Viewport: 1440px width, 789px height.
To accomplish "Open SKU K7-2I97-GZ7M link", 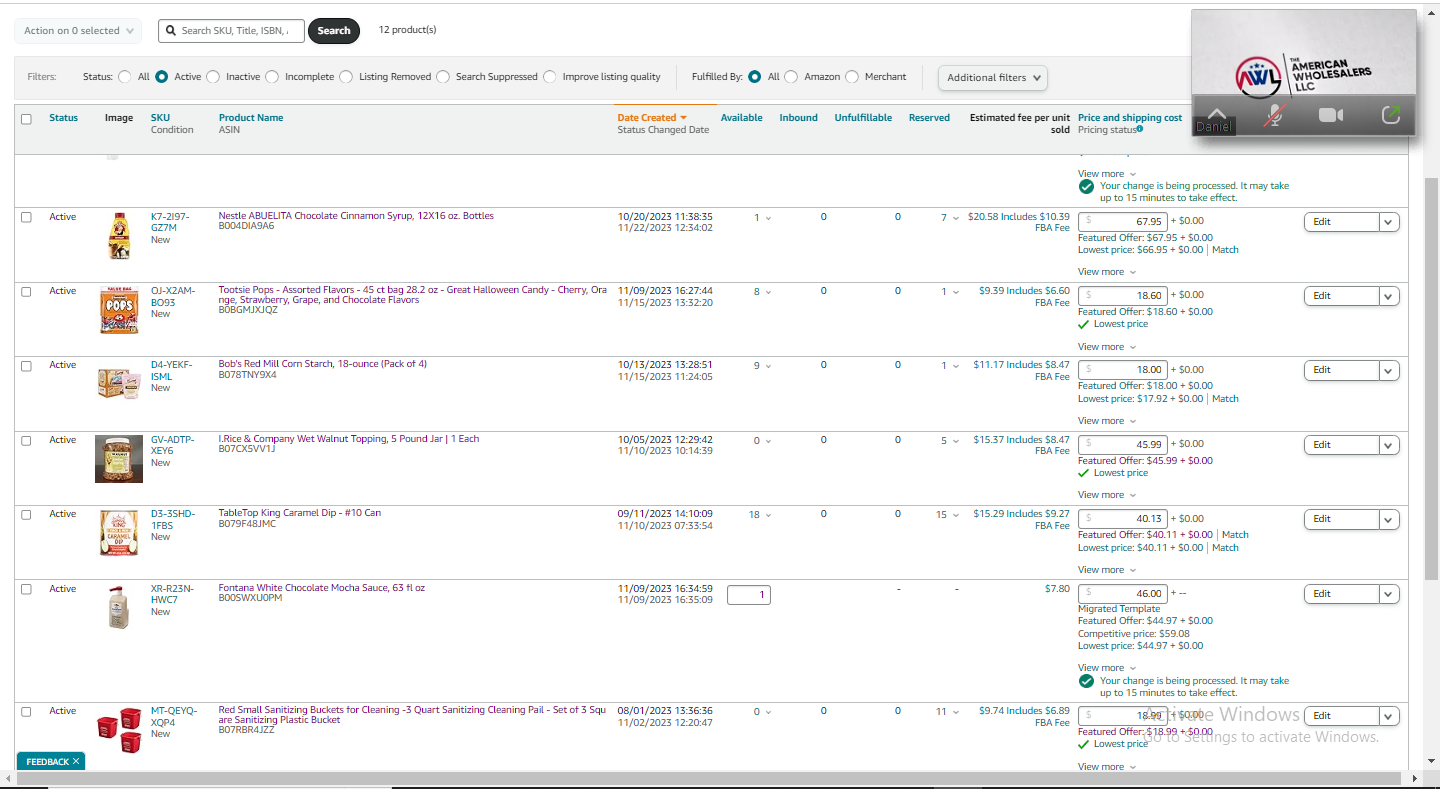I will click(170, 222).
